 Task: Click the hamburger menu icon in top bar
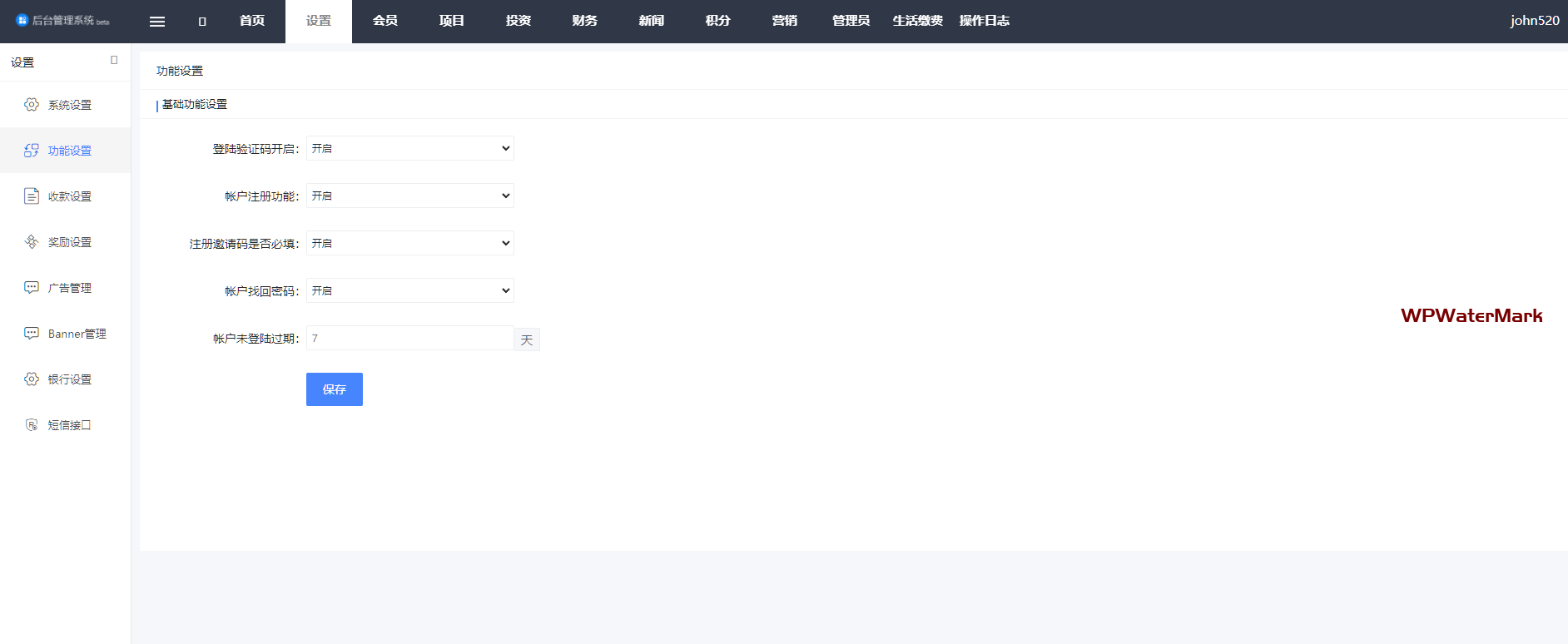click(156, 22)
